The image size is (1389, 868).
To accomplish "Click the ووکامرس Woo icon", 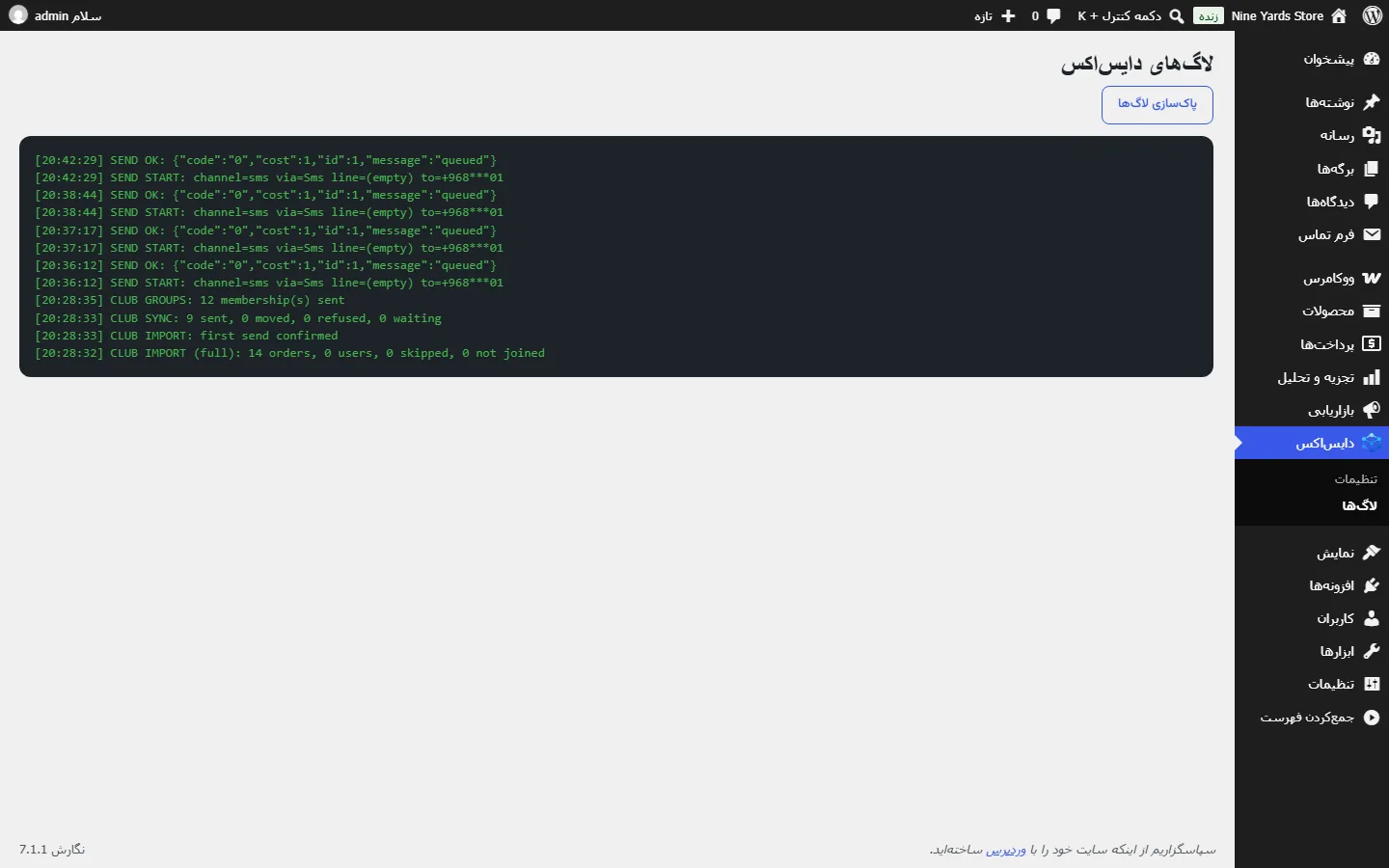I will pos(1373,278).
